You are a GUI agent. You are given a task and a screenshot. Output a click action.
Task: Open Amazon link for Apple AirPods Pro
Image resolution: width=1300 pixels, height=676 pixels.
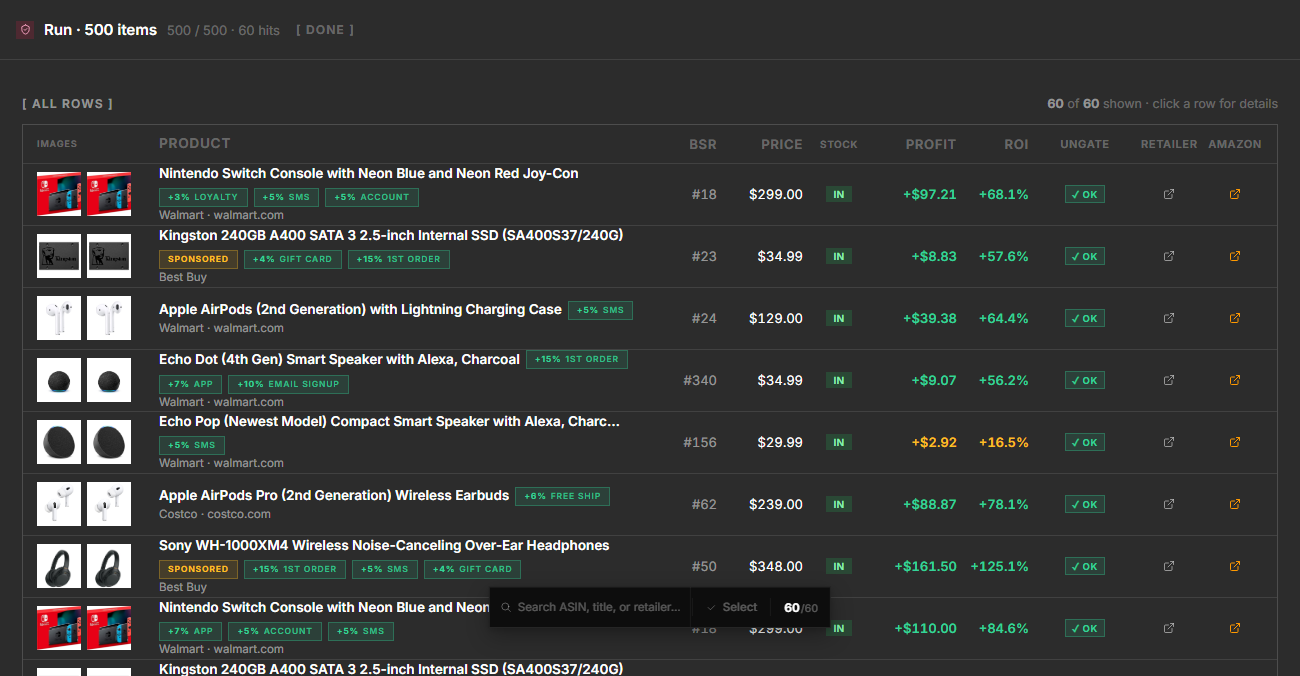click(x=1235, y=504)
